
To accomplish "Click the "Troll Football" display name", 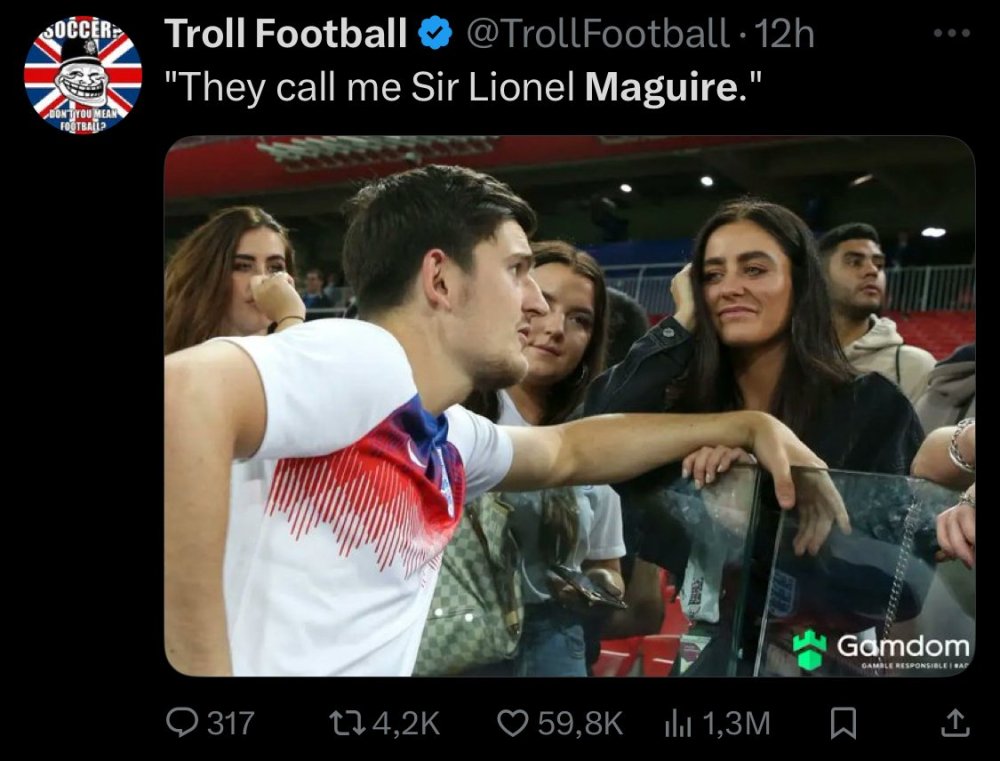I will pos(285,35).
